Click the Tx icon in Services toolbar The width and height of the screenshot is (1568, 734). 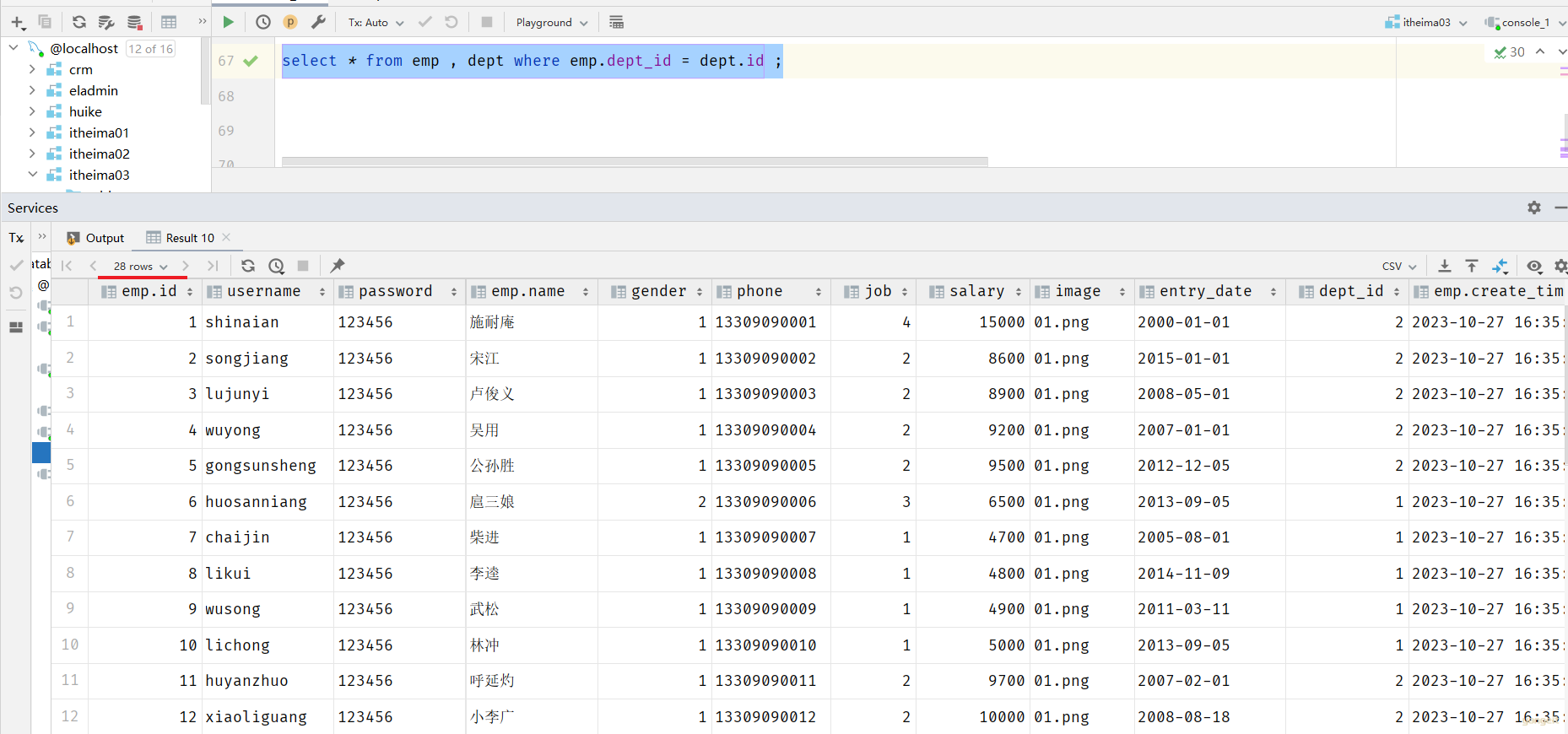point(16,238)
